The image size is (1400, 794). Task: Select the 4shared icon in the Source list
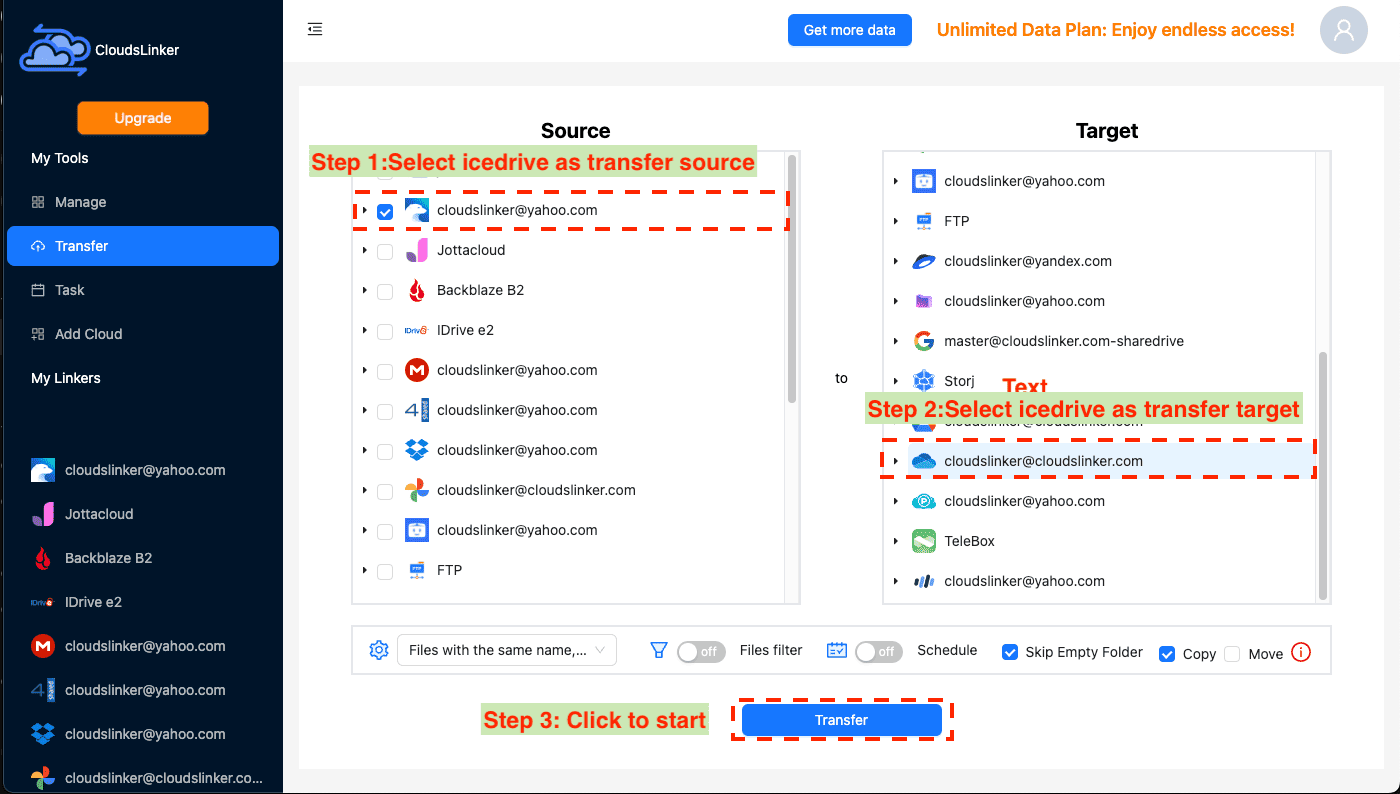[417, 410]
